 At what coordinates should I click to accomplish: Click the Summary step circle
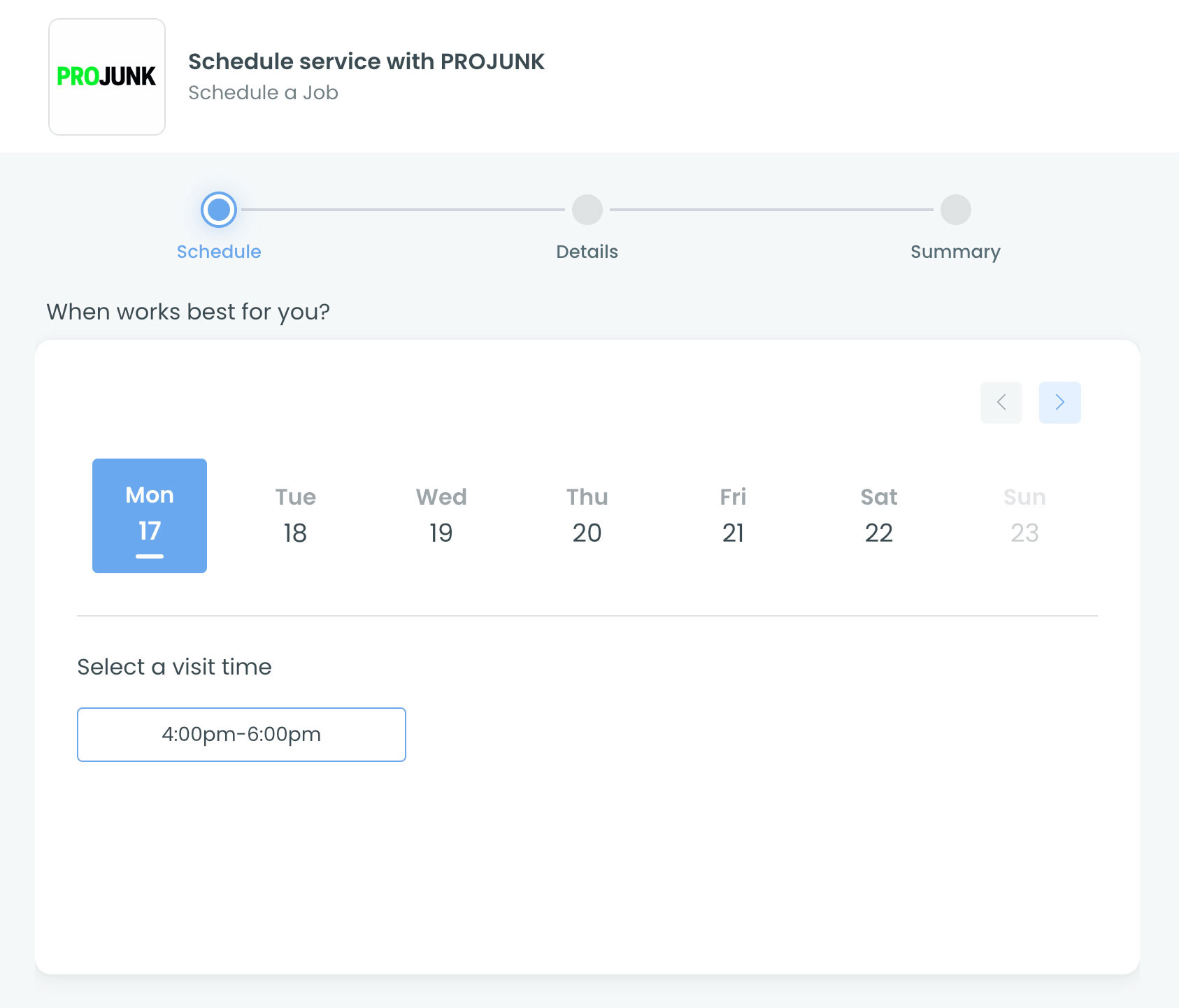955,210
